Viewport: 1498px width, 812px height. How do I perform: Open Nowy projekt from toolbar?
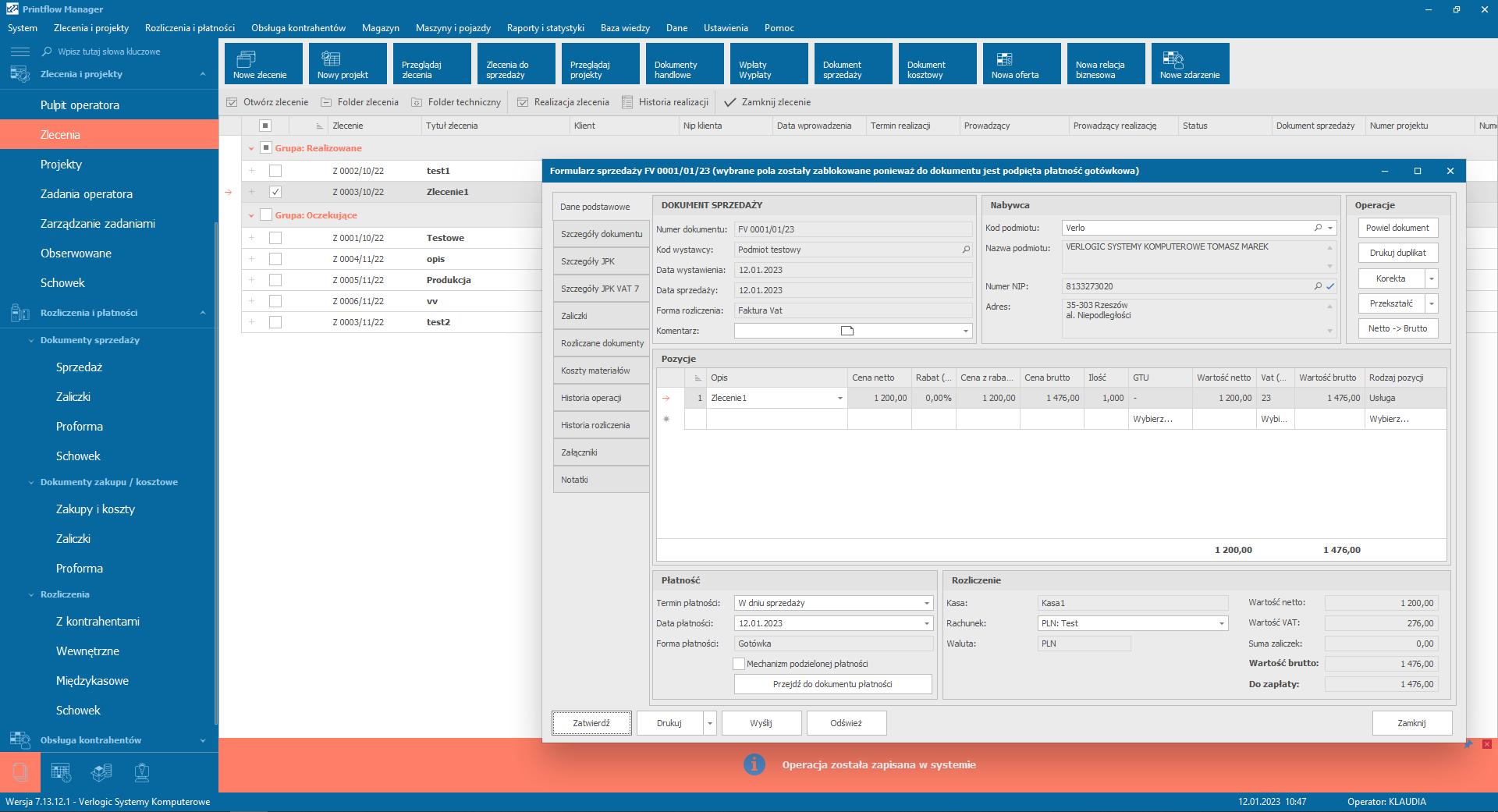click(x=331, y=59)
